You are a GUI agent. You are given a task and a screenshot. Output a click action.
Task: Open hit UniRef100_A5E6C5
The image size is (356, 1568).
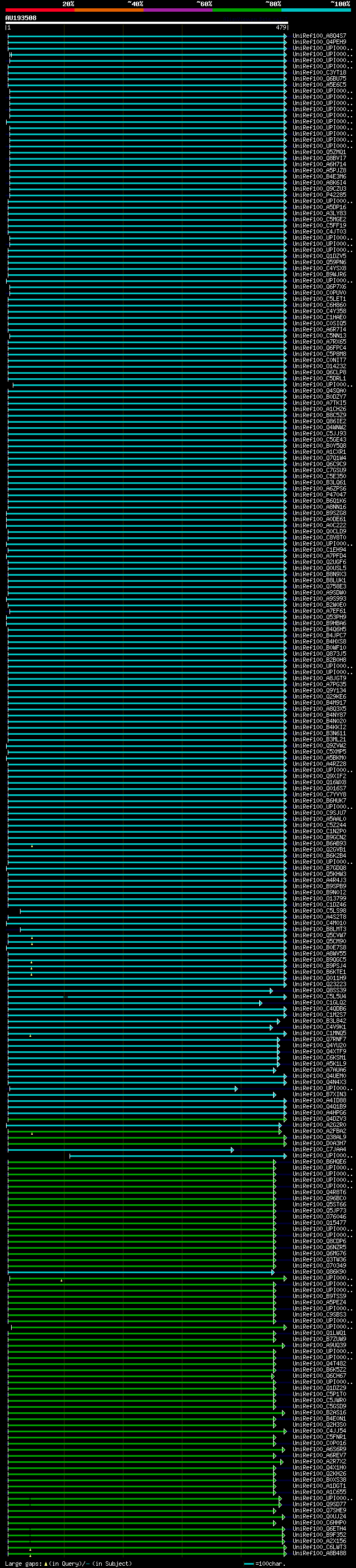[319, 85]
